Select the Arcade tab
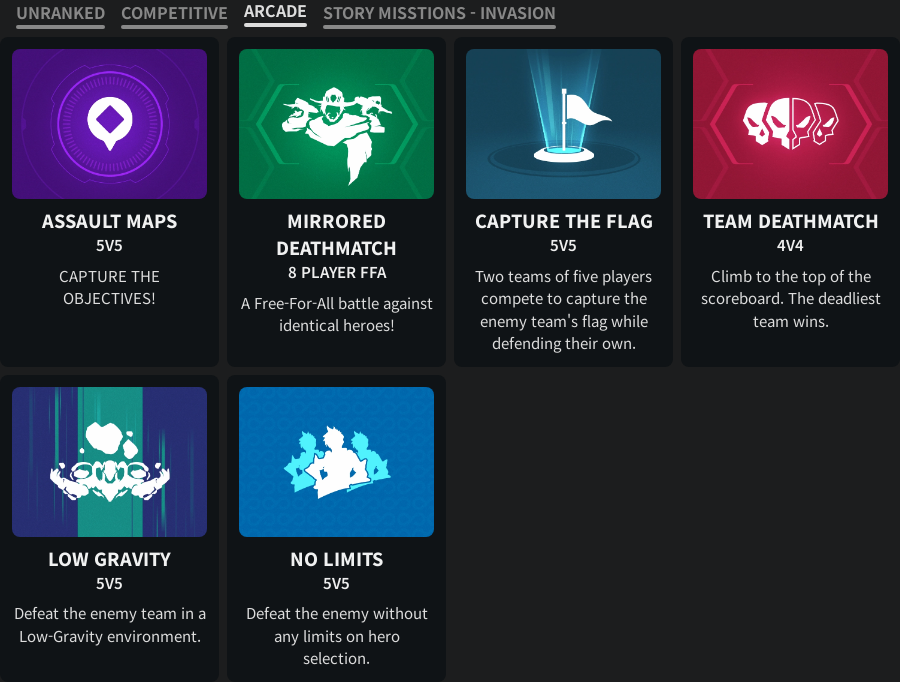900x682 pixels. [x=275, y=12]
